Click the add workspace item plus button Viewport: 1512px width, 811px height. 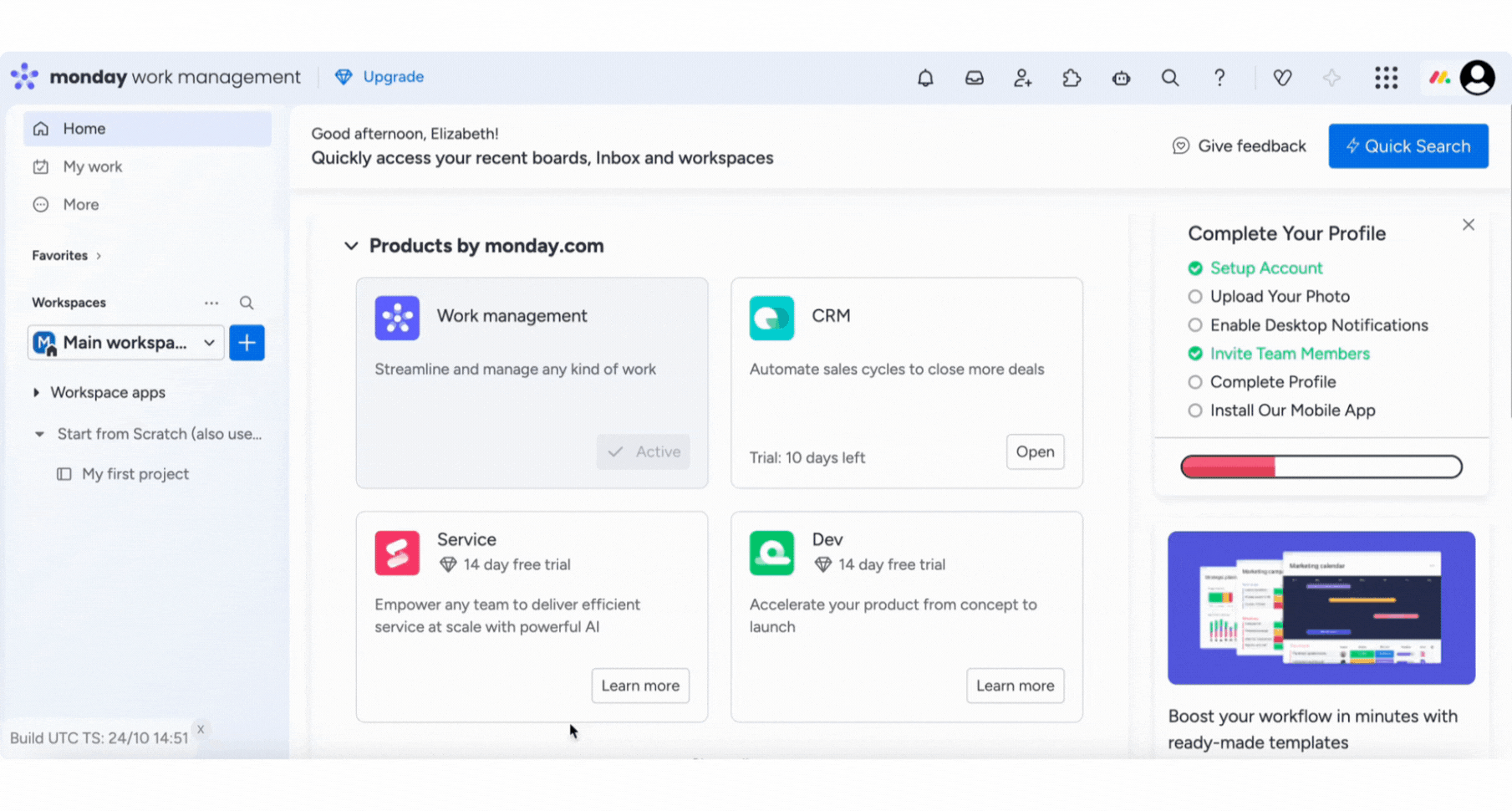247,343
